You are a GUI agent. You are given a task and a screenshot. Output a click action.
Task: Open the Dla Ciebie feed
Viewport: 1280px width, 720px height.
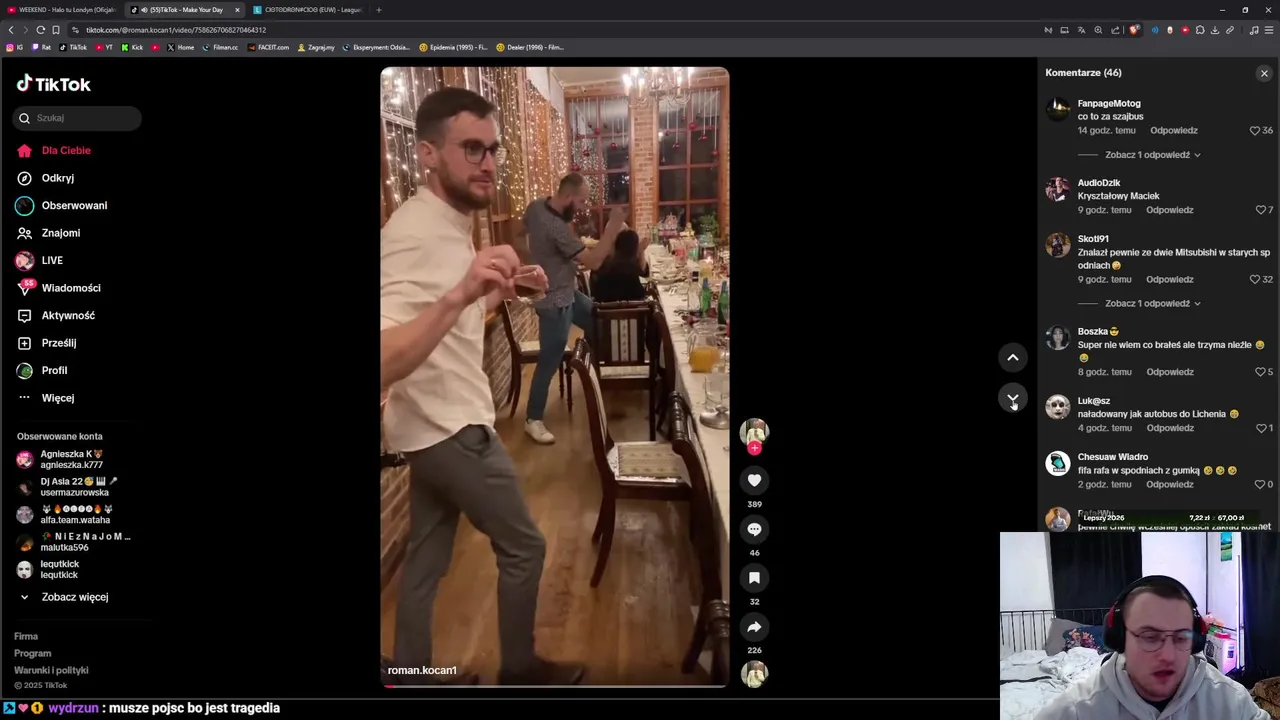[x=66, y=150]
